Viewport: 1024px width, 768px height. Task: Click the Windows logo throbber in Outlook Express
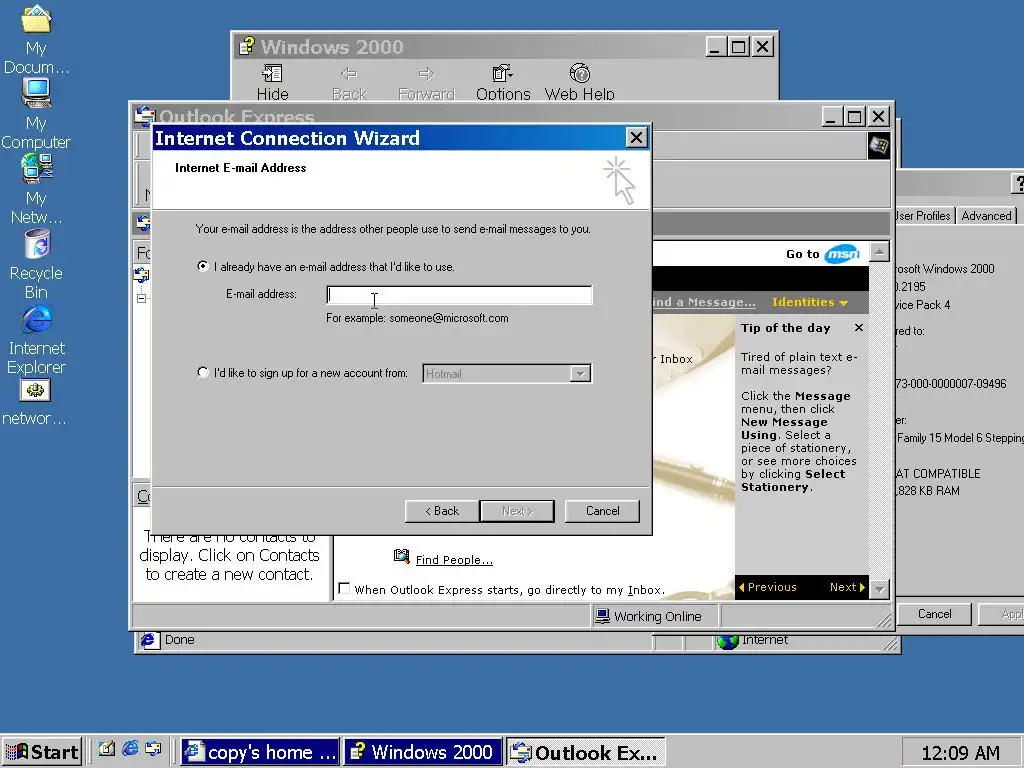(878, 145)
